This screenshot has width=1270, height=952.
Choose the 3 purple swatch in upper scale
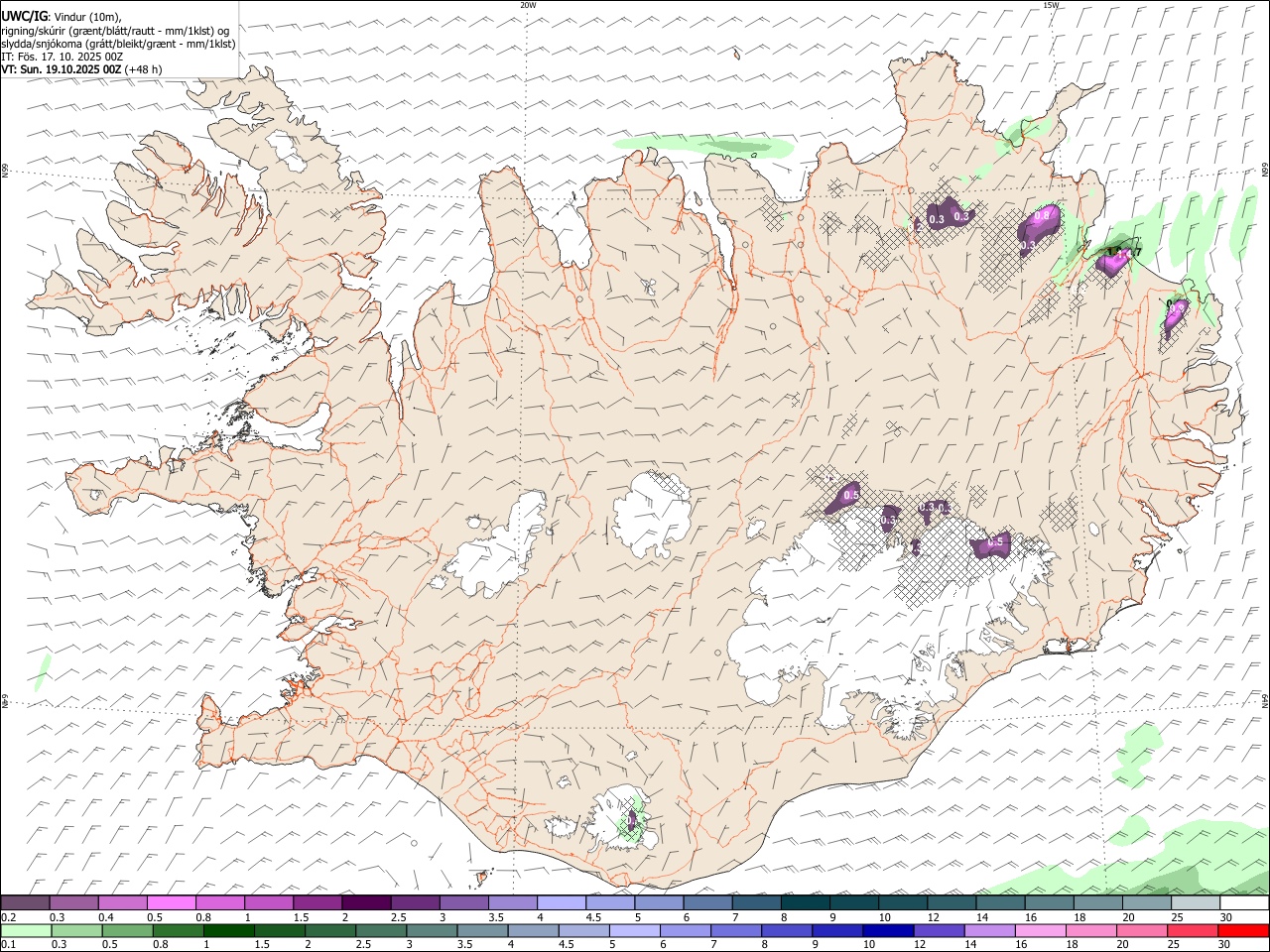click(463, 903)
